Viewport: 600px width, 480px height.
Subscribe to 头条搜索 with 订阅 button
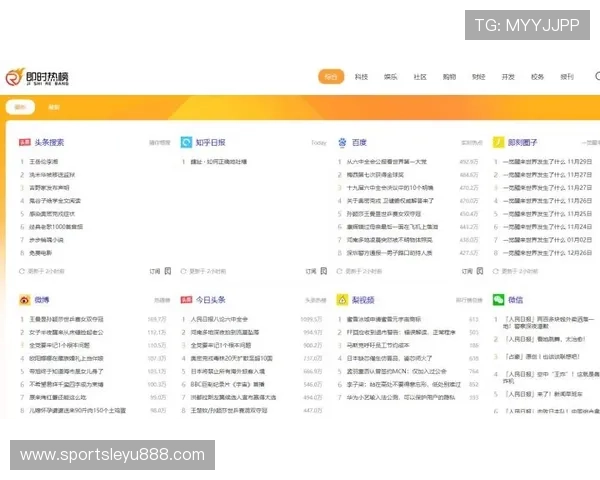click(155, 271)
